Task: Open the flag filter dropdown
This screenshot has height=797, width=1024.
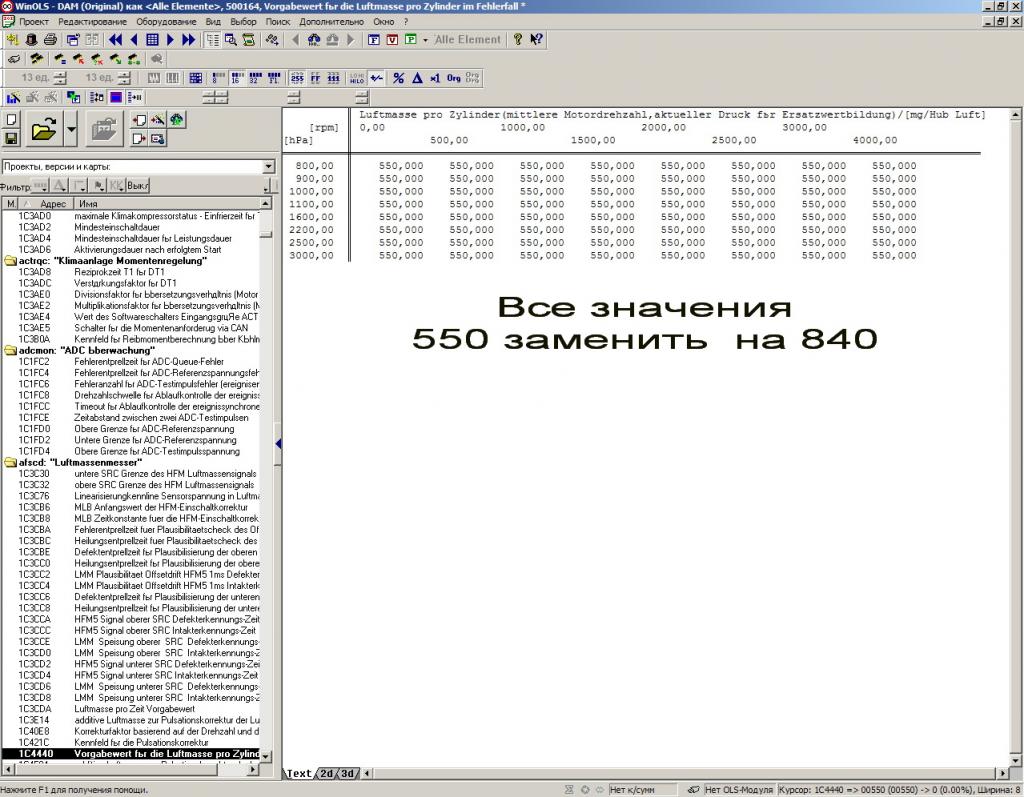Action: click(97, 186)
